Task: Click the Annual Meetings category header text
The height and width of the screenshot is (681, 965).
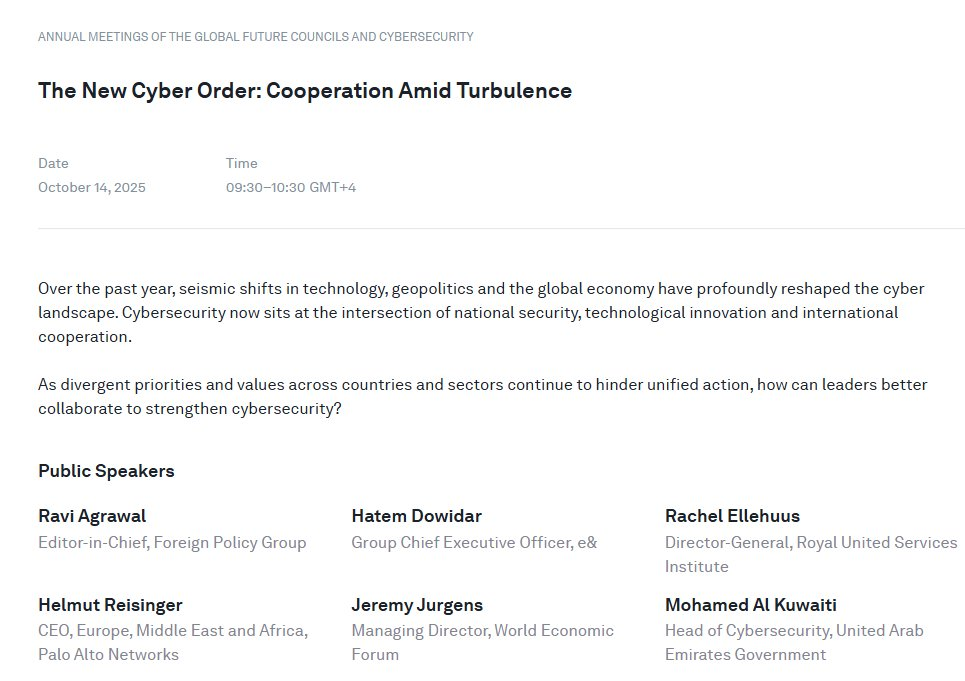Action: 255,37
